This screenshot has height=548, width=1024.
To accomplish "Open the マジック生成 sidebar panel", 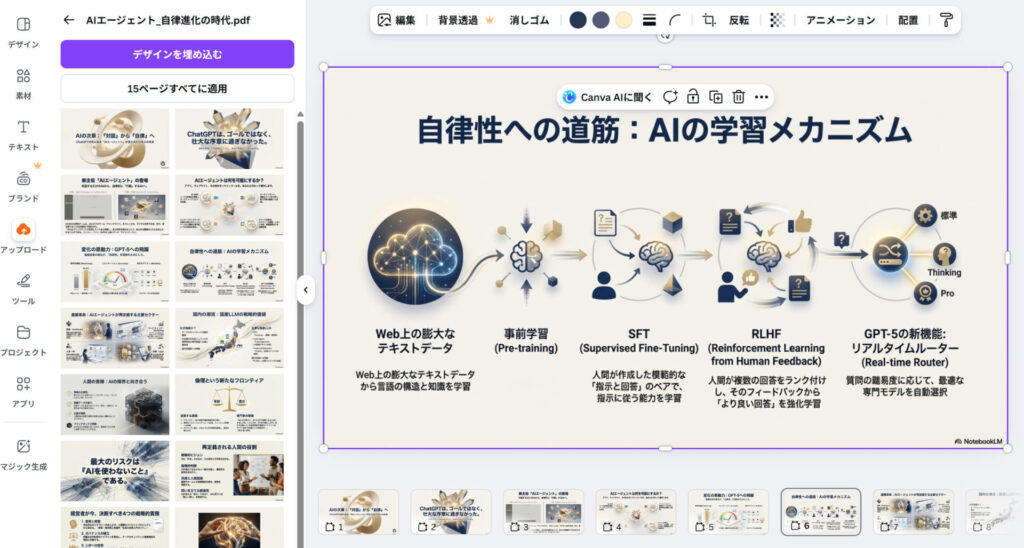I will tap(24, 455).
